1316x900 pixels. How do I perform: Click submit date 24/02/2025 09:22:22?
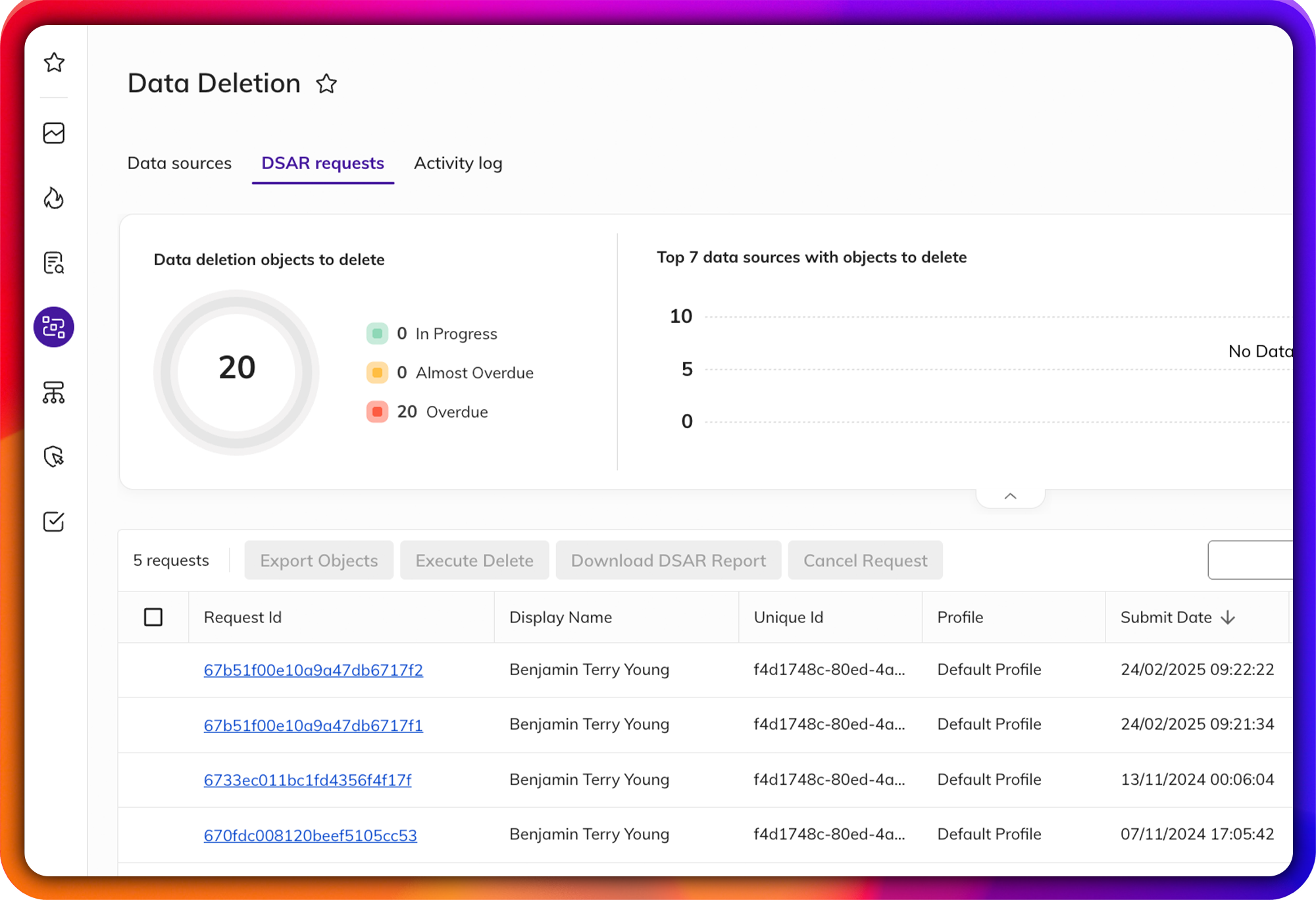1198,669
